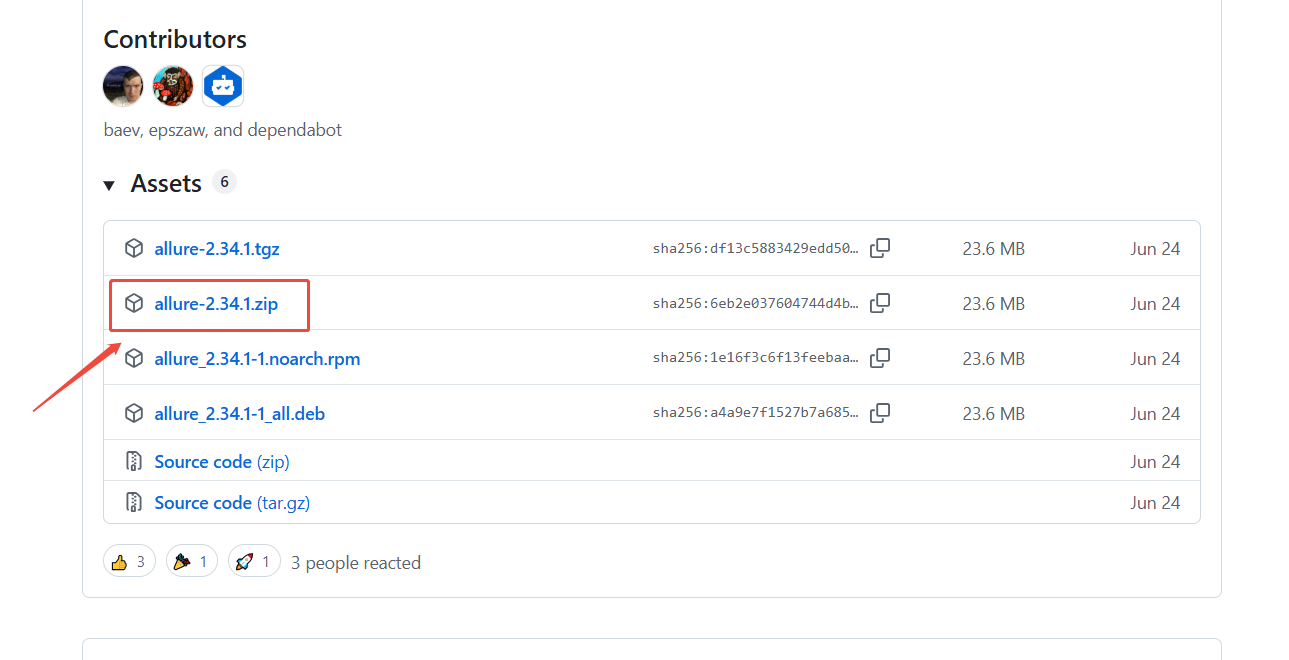Click the Jun 24 date of allure-2.34.1.zip
The image size is (1289, 660).
tap(1156, 304)
